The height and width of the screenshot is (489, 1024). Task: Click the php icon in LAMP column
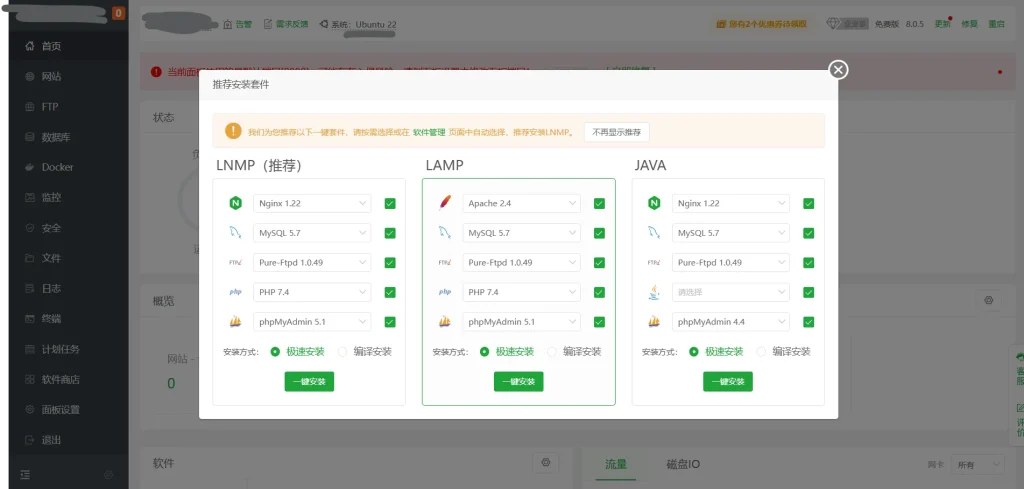point(445,292)
